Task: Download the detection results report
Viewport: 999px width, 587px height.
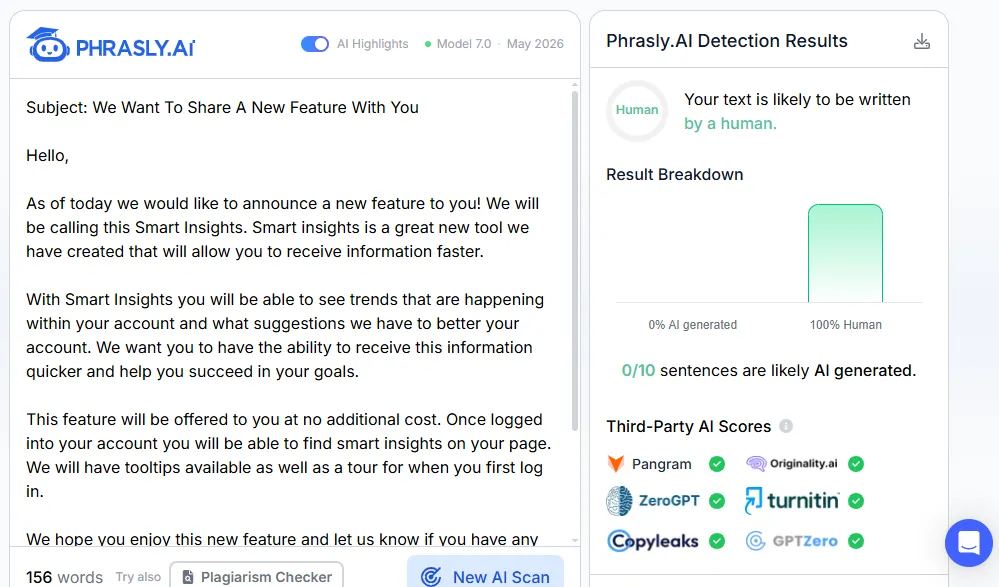Action: 921,41
